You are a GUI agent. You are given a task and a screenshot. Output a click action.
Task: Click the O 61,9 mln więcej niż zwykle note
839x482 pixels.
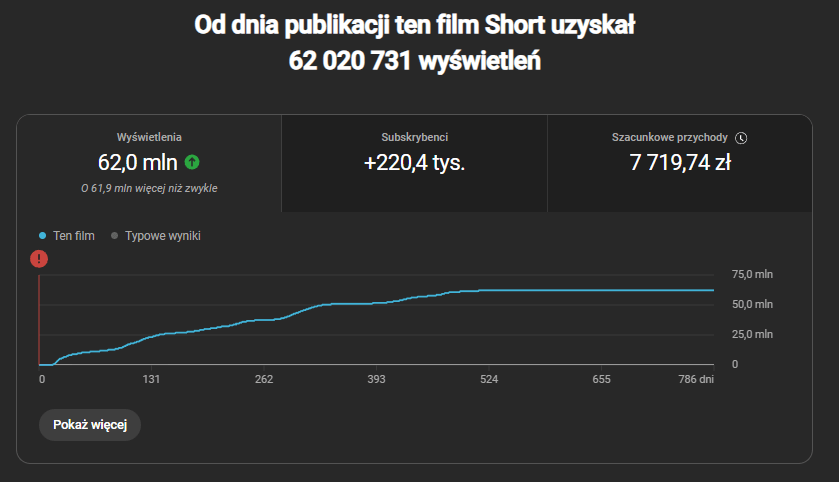[149, 187]
